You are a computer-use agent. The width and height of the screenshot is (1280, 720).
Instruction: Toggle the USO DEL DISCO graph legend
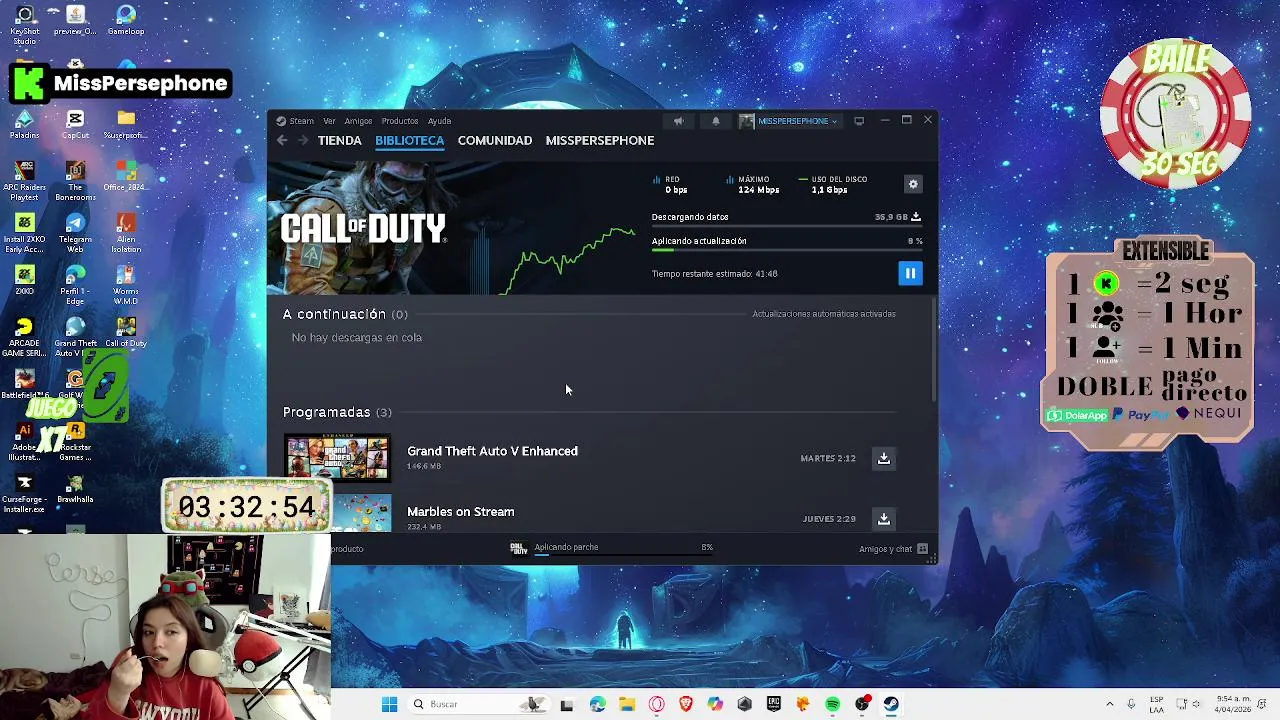pos(833,184)
